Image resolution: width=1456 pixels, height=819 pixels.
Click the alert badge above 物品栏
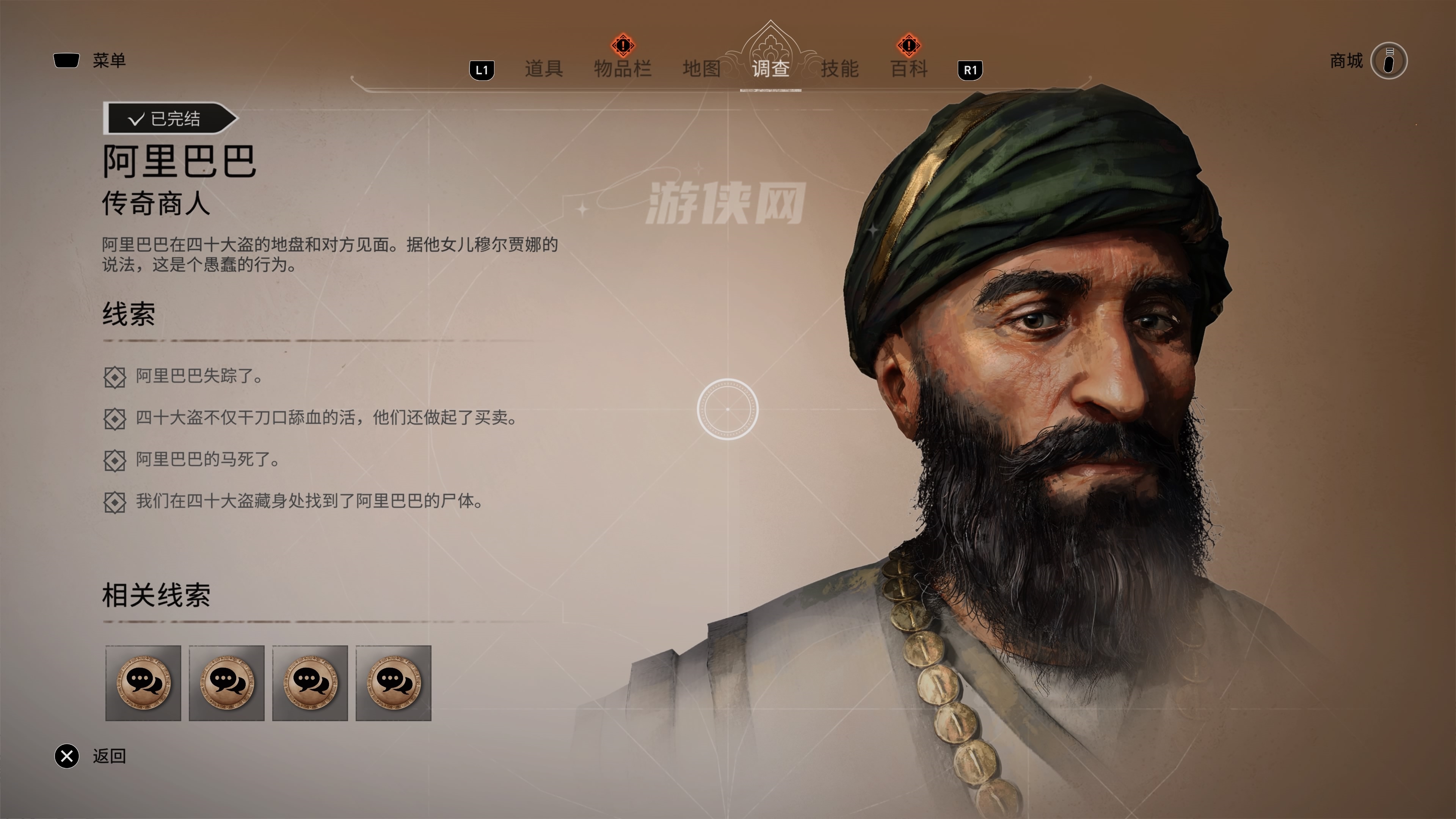pos(623,45)
